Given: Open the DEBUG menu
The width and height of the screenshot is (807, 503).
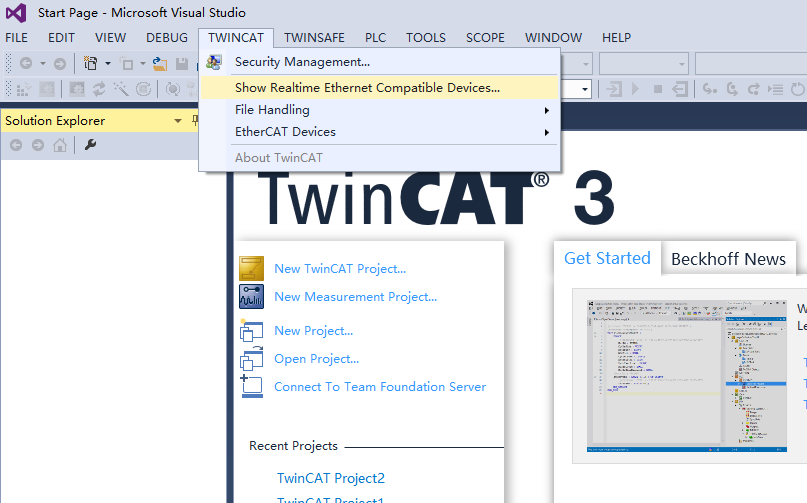Looking at the screenshot, I should pyautogui.click(x=167, y=38).
